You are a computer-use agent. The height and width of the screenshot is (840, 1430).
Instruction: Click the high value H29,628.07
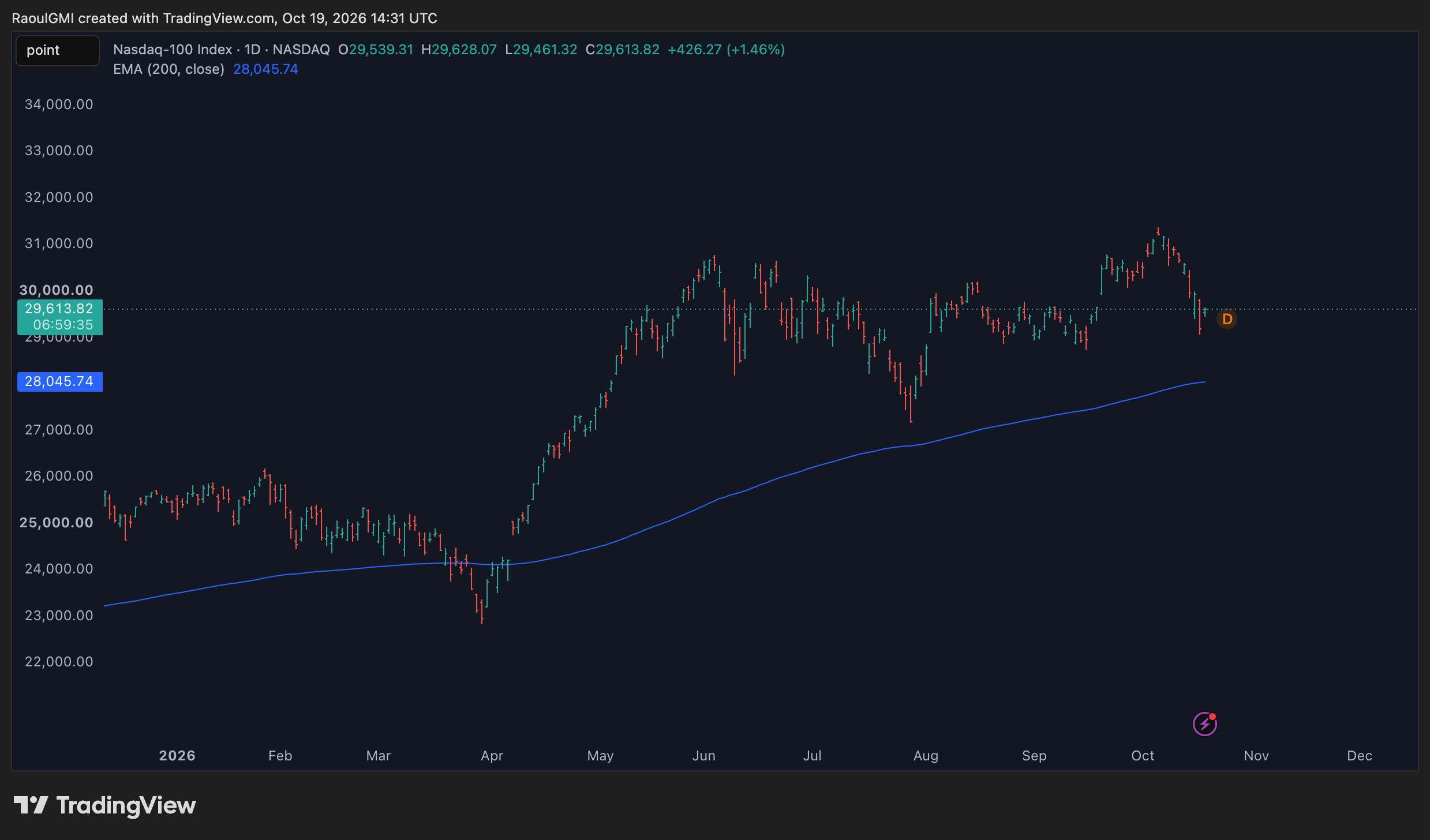(x=459, y=50)
